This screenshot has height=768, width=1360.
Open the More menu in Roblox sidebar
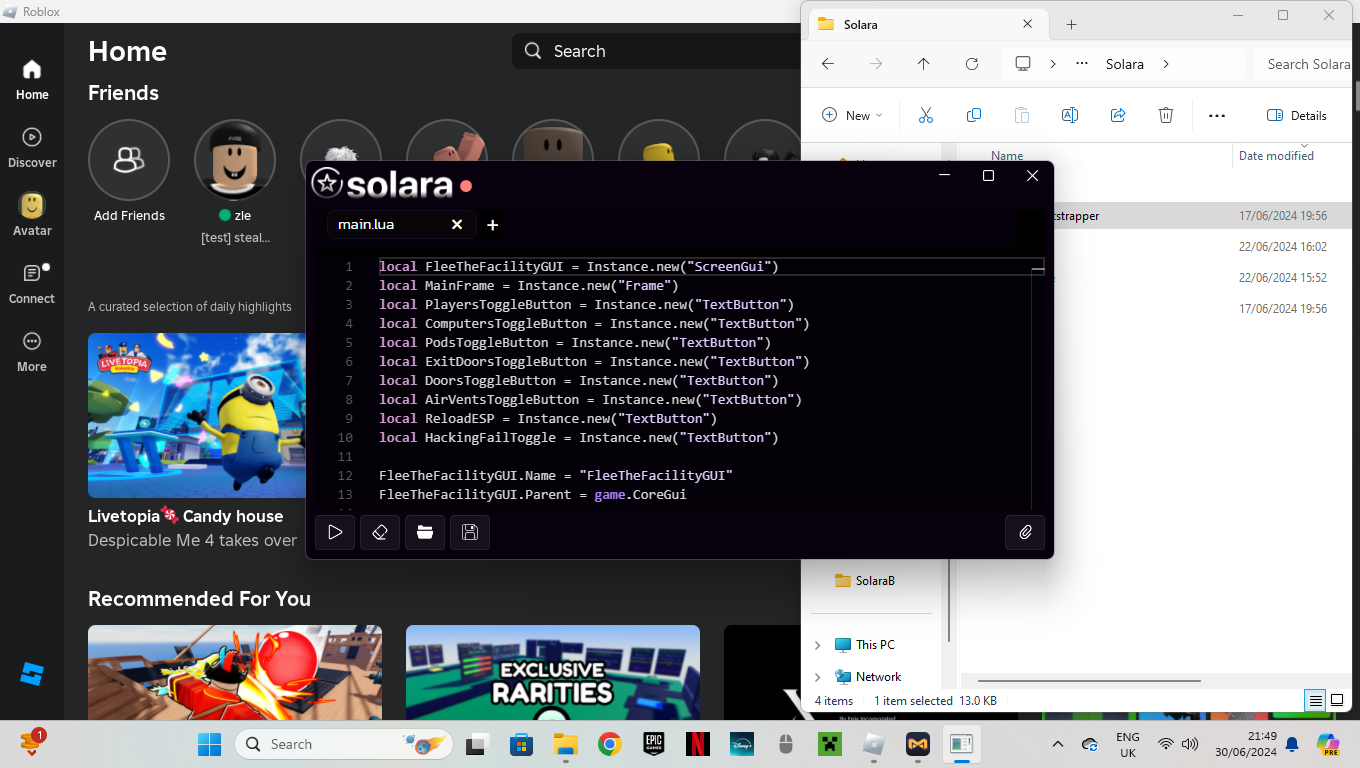32,352
